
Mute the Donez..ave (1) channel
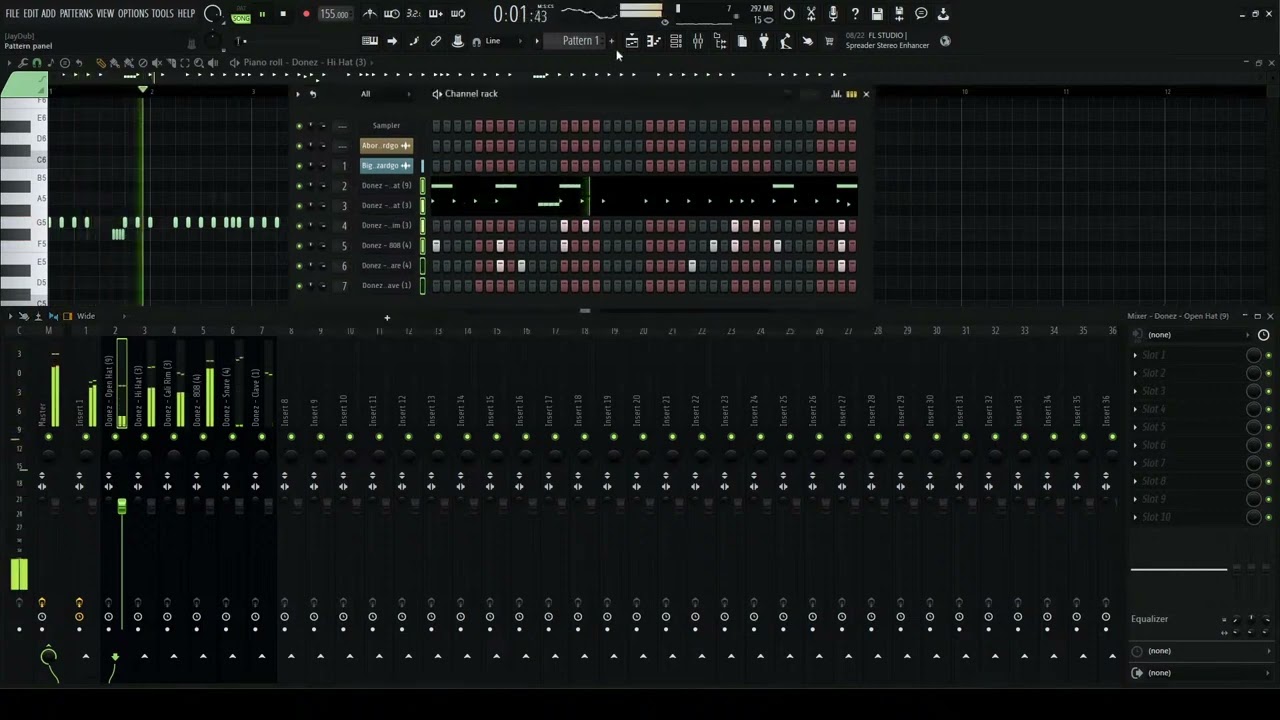298,286
